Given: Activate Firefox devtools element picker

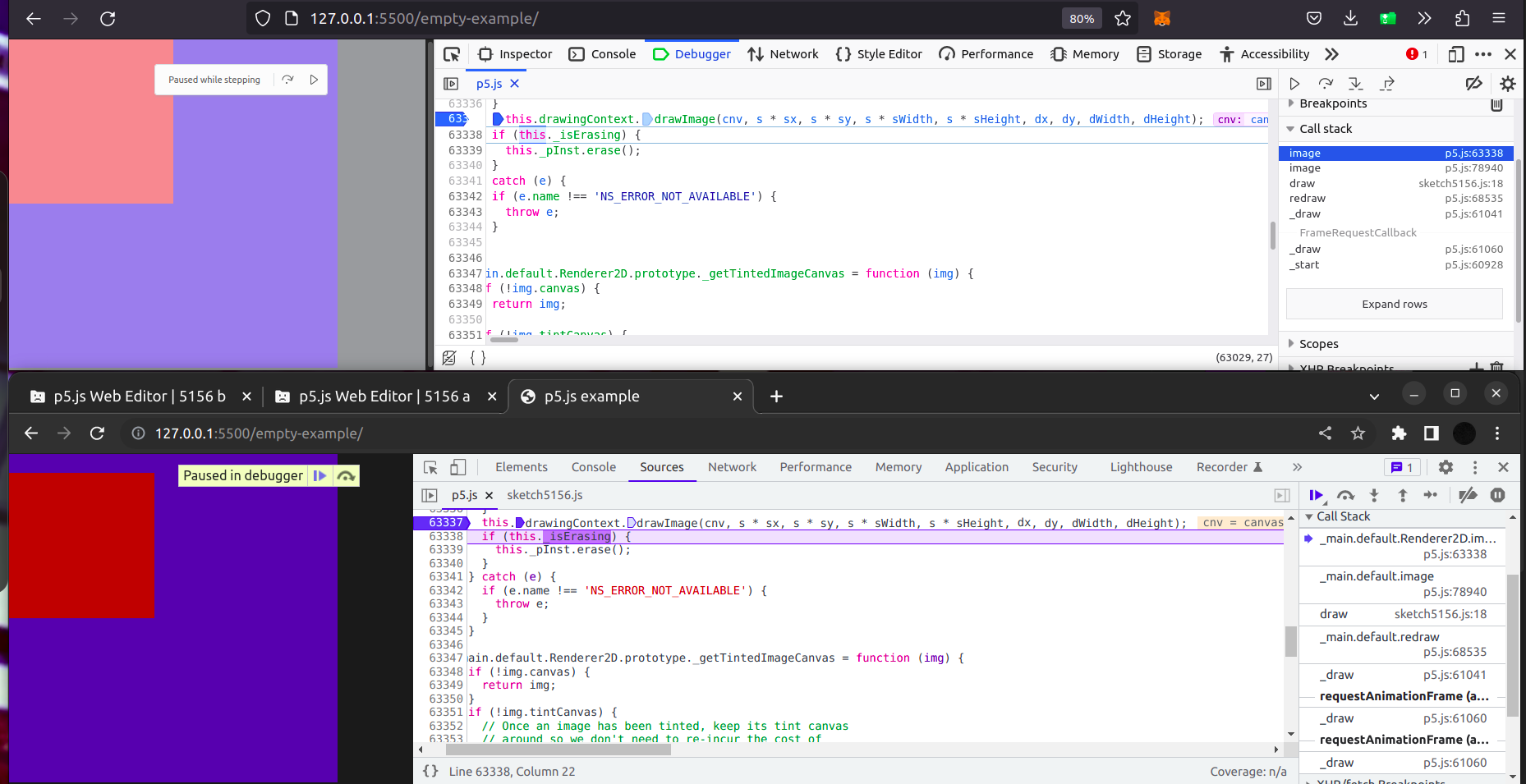Looking at the screenshot, I should tap(452, 54).
